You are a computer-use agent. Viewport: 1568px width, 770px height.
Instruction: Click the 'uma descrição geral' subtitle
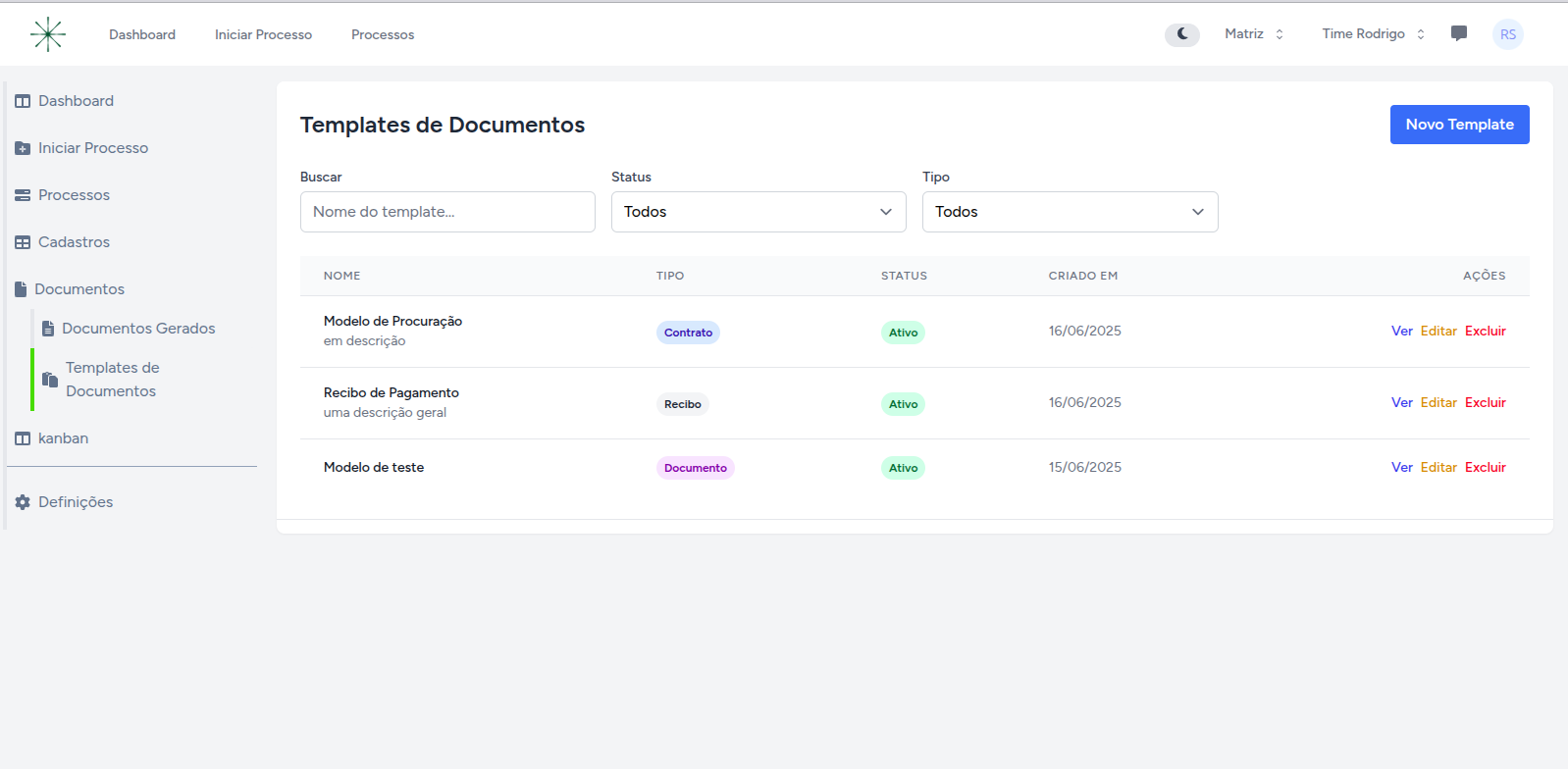coord(385,413)
